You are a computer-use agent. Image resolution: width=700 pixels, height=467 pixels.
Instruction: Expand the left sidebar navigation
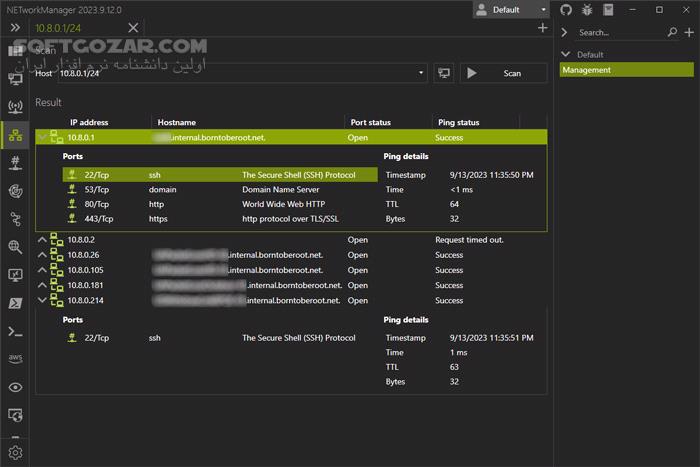click(x=15, y=28)
